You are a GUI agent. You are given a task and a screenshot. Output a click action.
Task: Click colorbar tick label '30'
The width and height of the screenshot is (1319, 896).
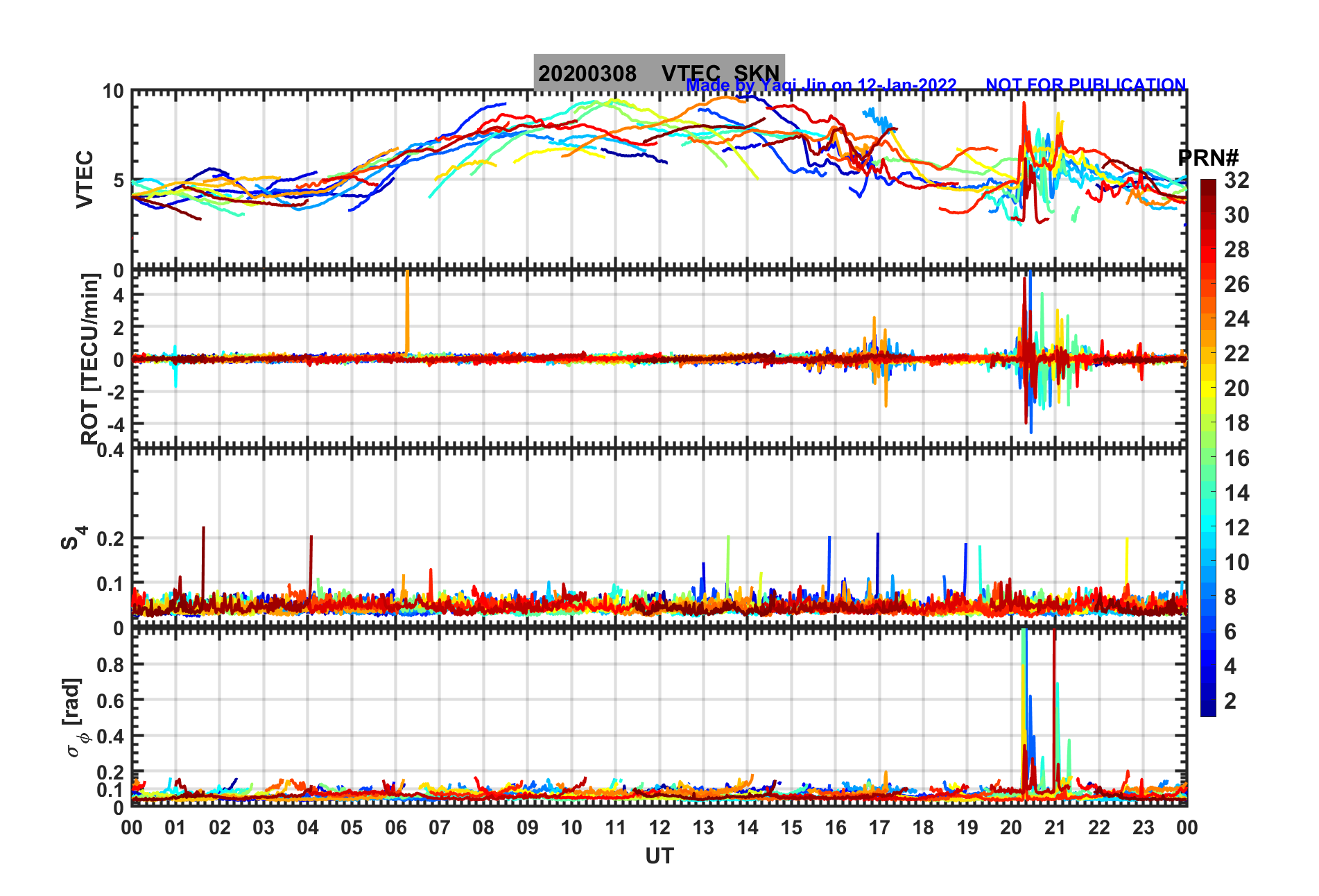pos(1237,215)
